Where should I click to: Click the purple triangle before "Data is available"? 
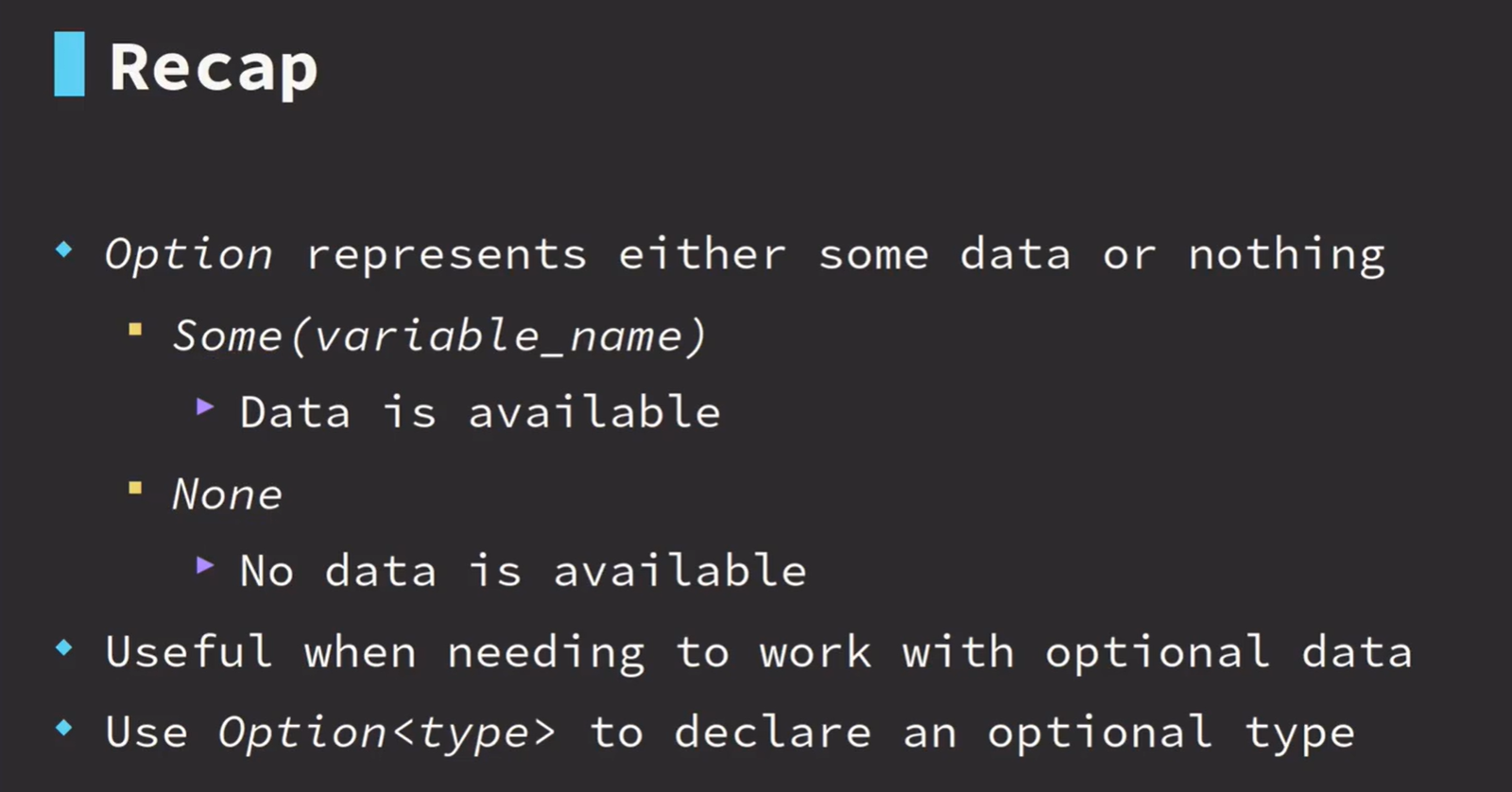pyautogui.click(x=205, y=407)
